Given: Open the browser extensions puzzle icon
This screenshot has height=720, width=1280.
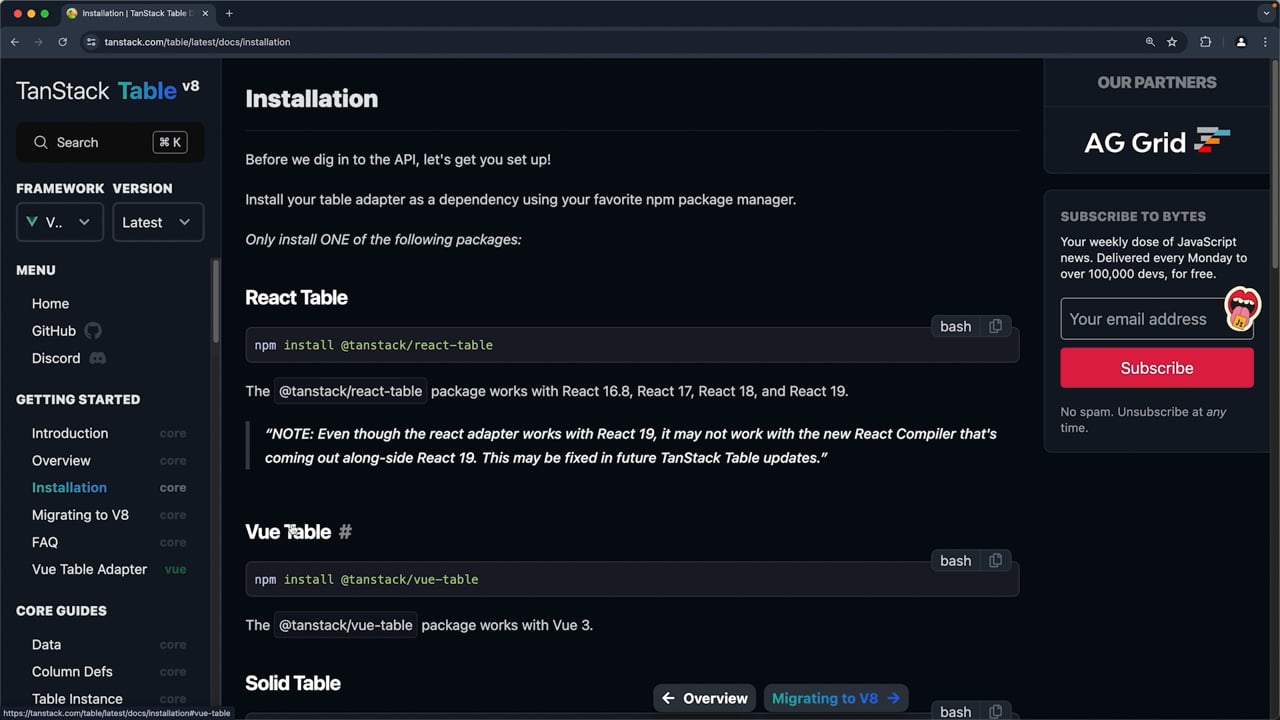Looking at the screenshot, I should [x=1205, y=42].
